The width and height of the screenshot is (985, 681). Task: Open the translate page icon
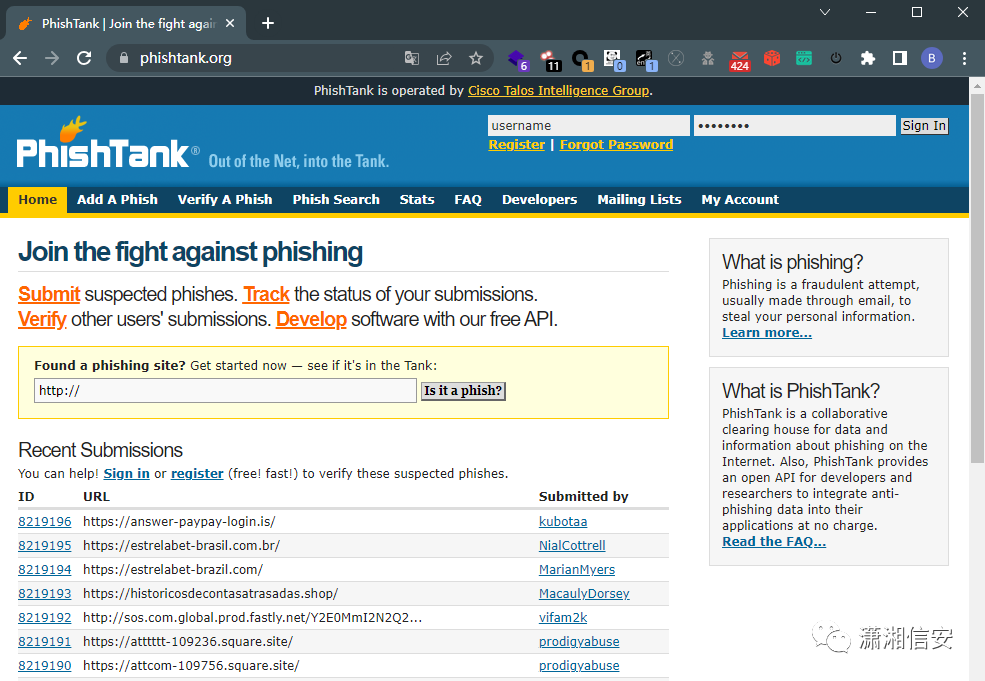click(412, 58)
